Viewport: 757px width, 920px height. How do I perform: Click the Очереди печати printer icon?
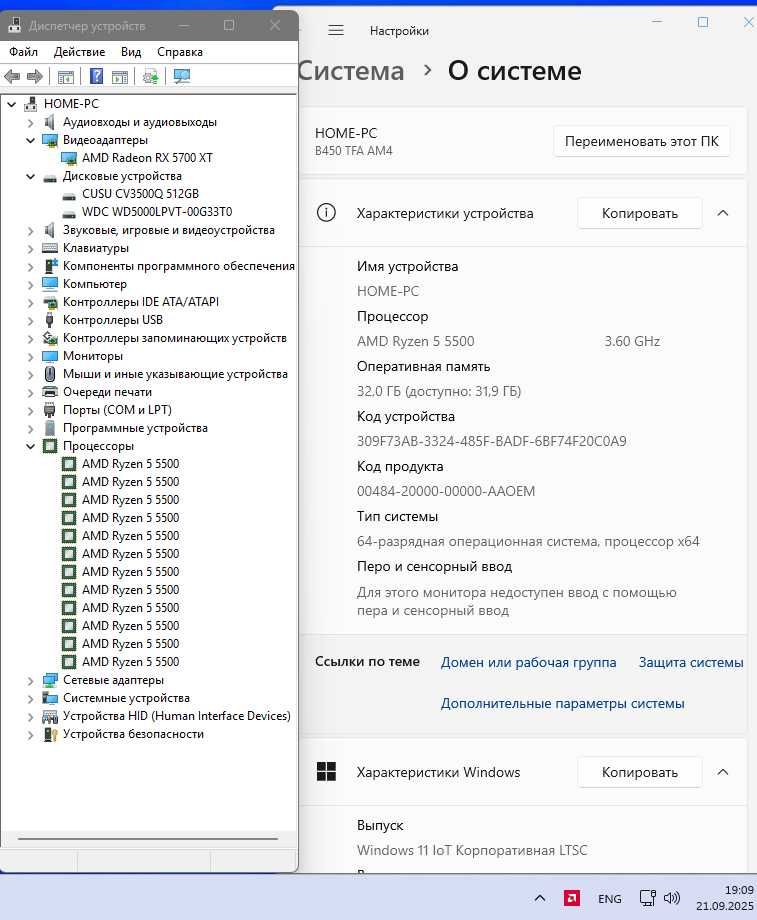pos(50,392)
